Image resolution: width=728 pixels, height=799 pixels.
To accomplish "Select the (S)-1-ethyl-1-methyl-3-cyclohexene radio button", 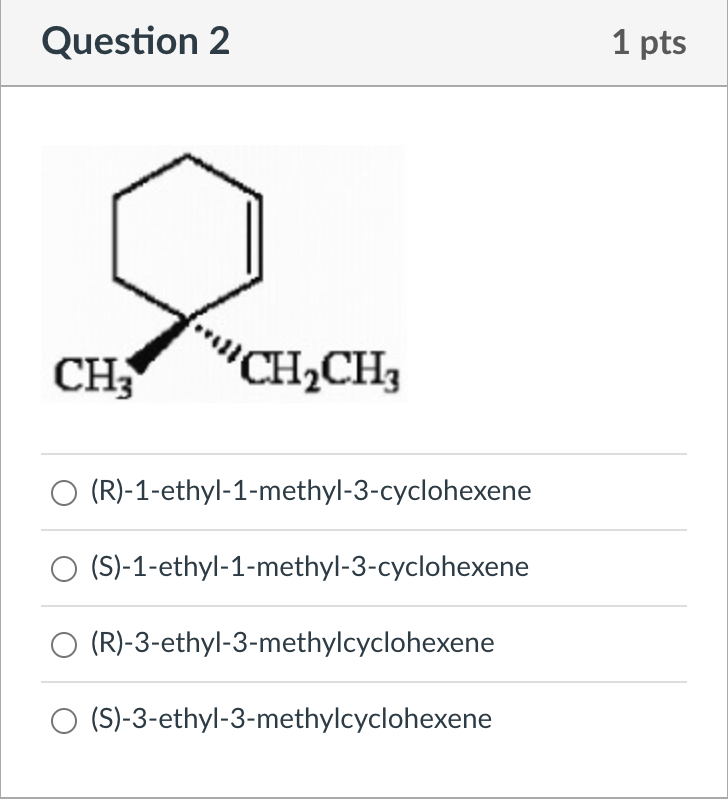I will [64, 569].
